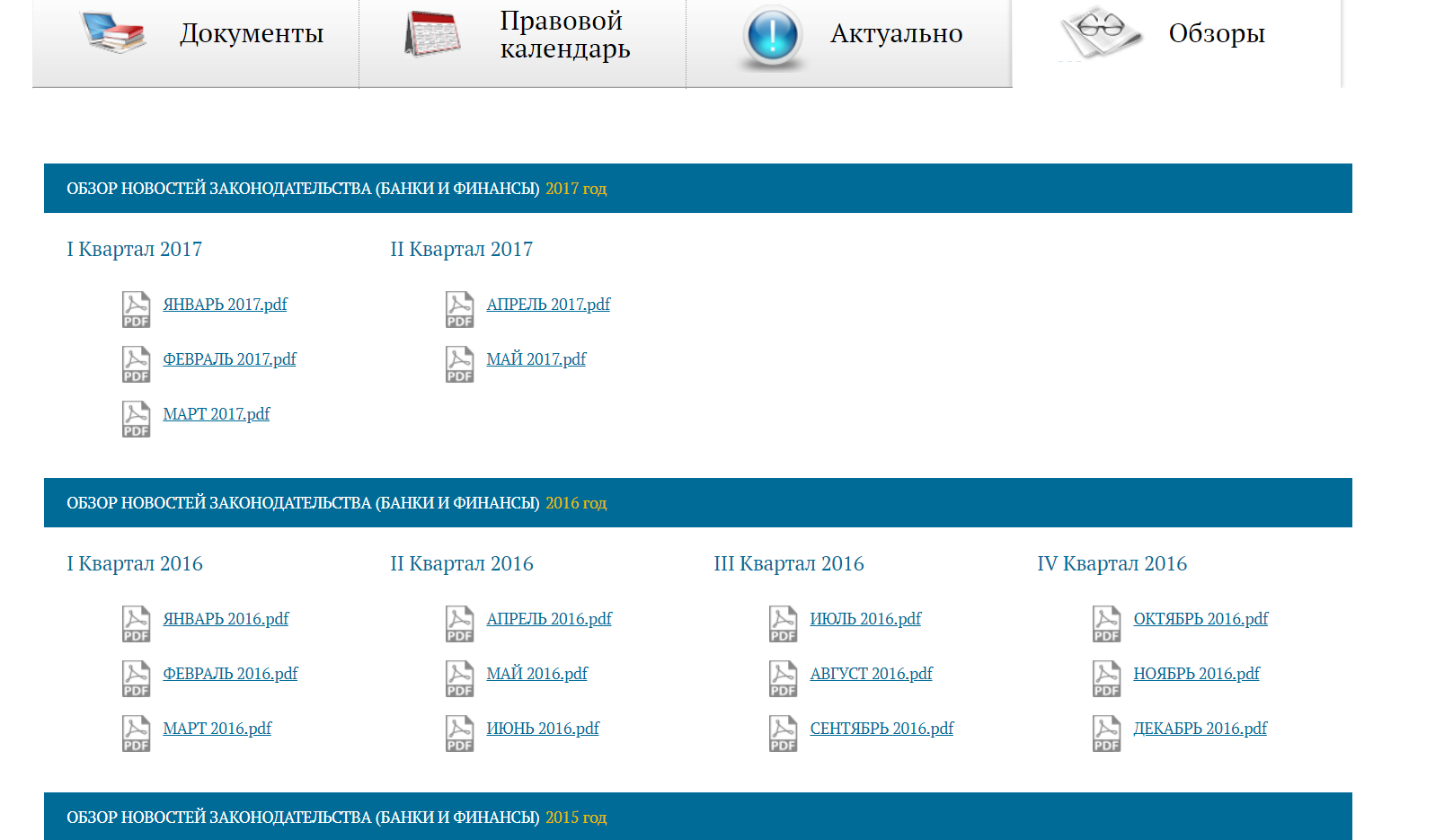The height and width of the screenshot is (840, 1453).
Task: Click the PDF icon beside ЯНВАРЬ 2017.pdf
Action: (x=136, y=309)
